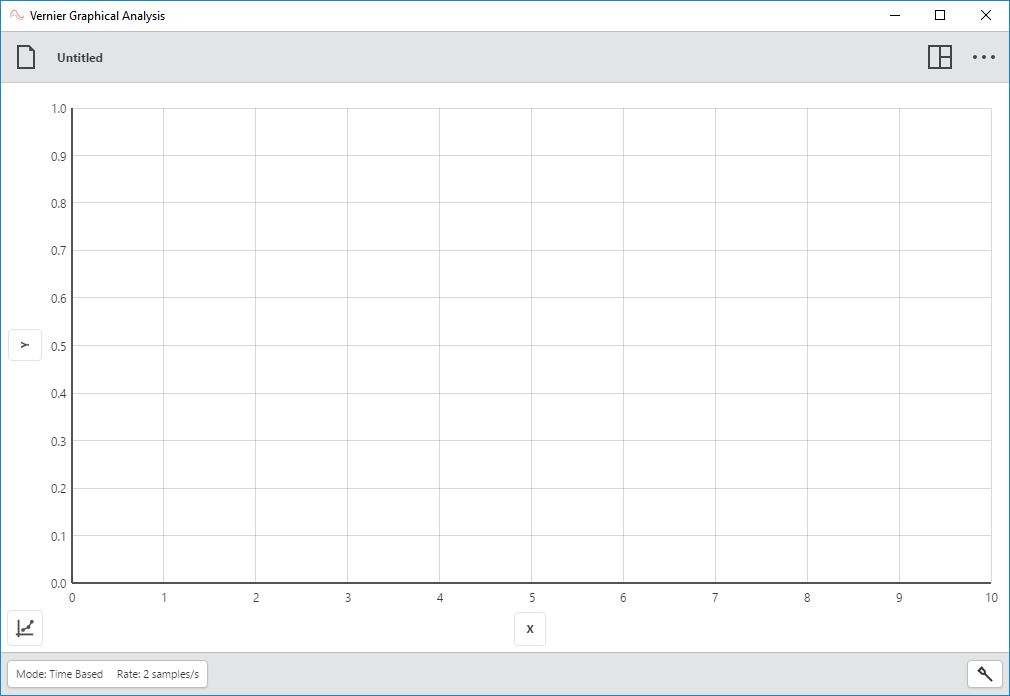
Task: Click the Vernier logo in the title bar
Action: (x=15, y=15)
